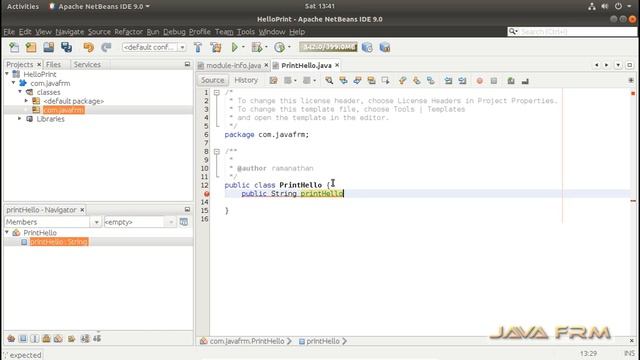Click the Shift Line Right icon
The width and height of the screenshot is (640, 360).
coord(462,81)
